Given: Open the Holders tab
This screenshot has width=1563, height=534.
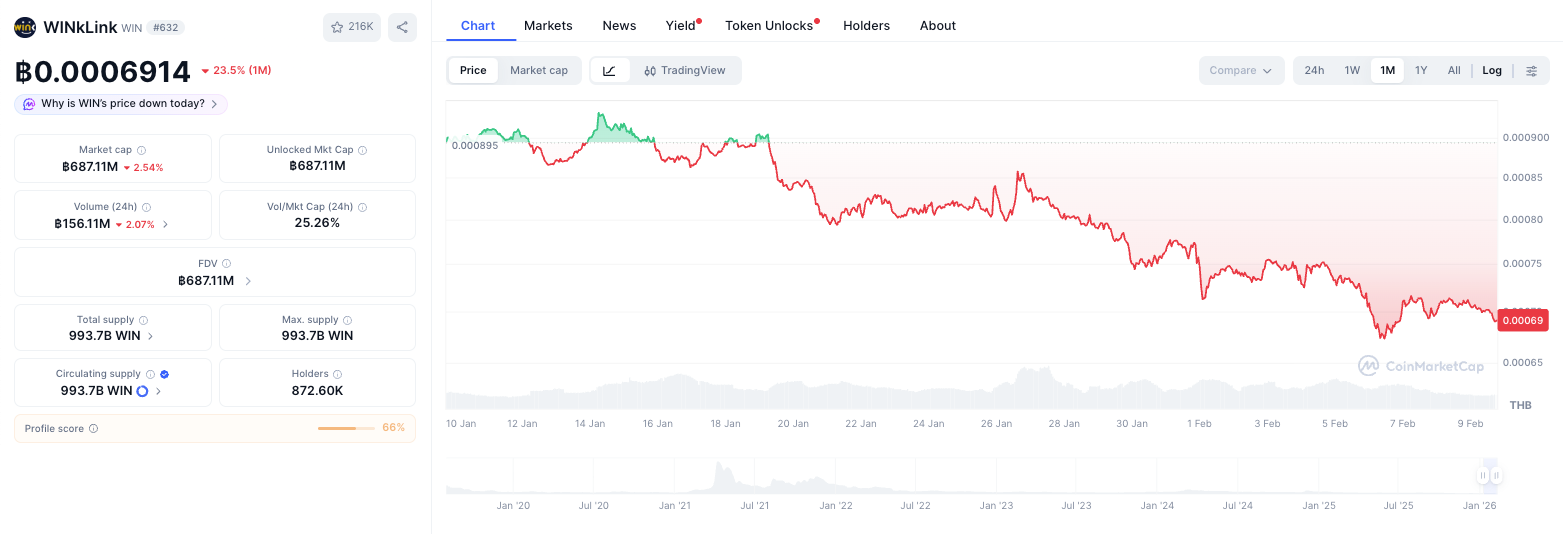Looking at the screenshot, I should point(866,25).
